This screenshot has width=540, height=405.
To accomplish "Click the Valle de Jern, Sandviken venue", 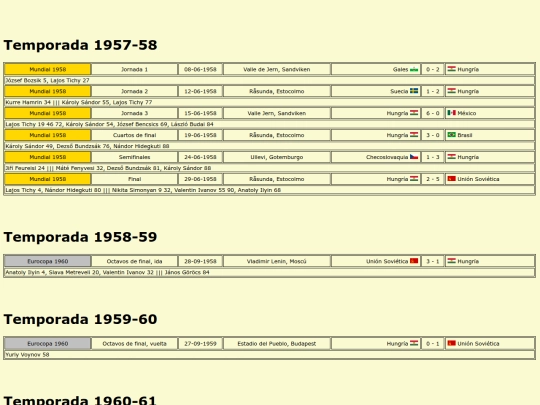I will (277, 69).
